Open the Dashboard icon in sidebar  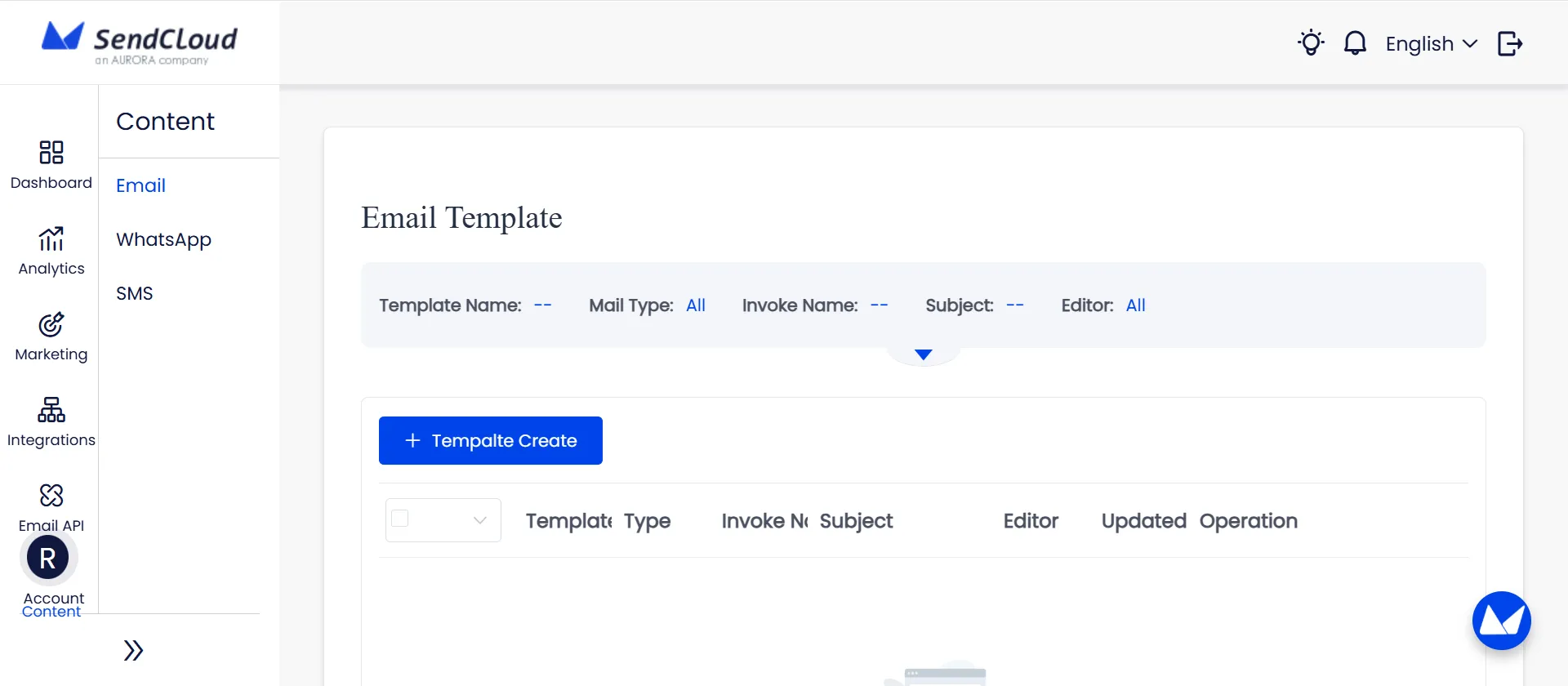[x=51, y=153]
